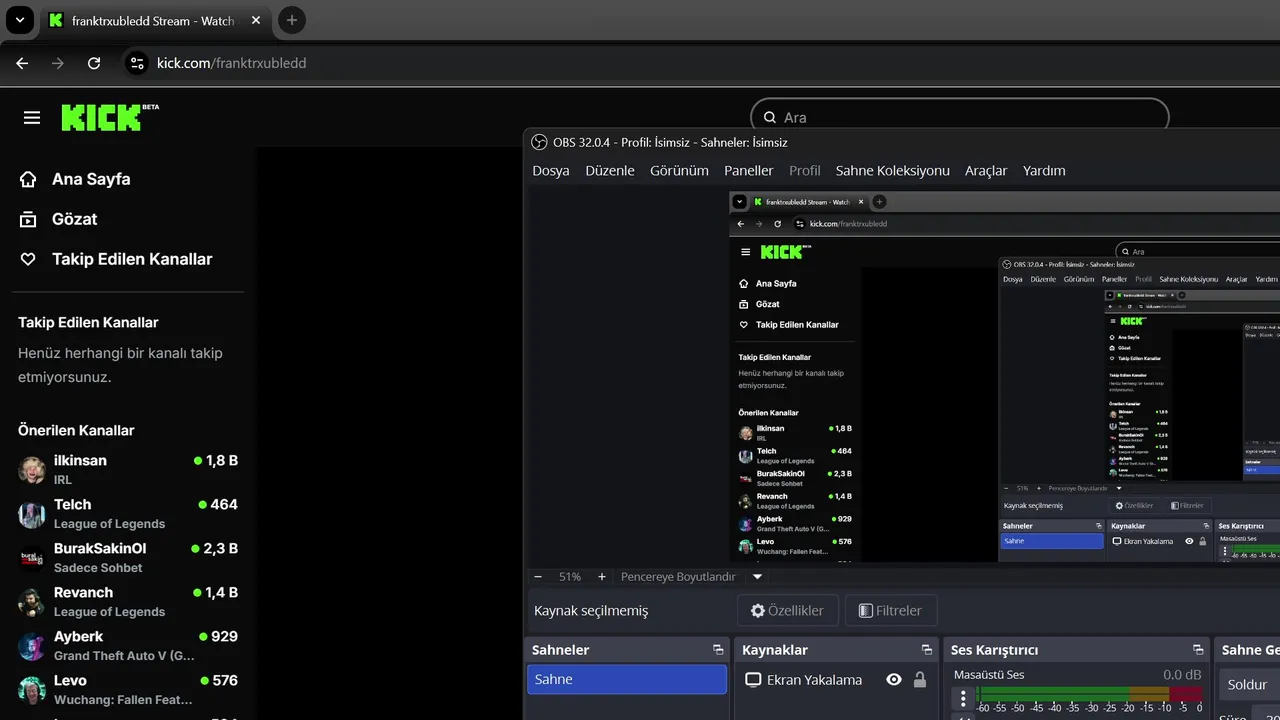Screen dimensions: 1280x720
Task: Open the Görünüm menu in OBS
Action: (x=679, y=171)
